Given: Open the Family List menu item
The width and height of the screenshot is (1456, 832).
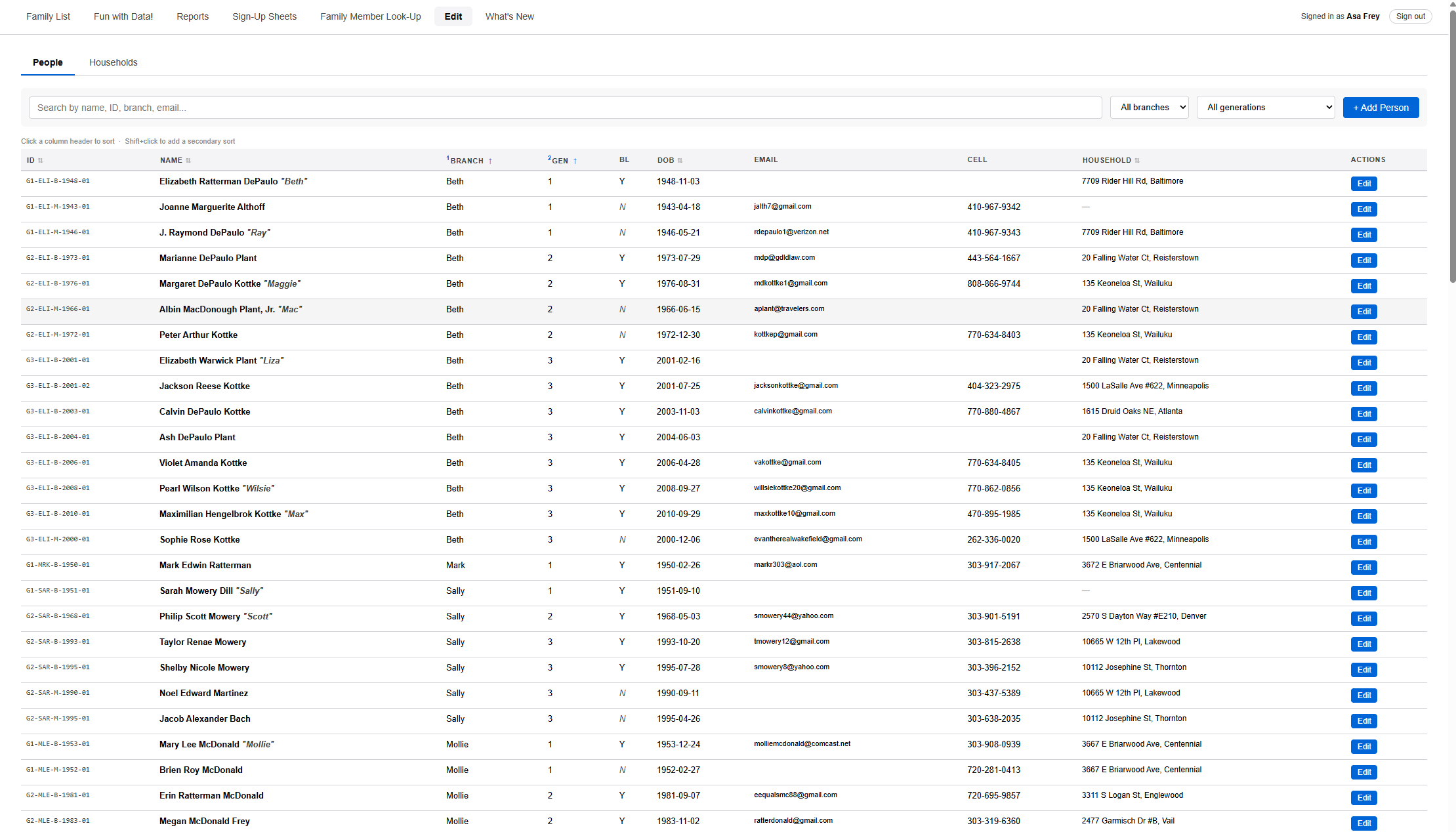Looking at the screenshot, I should [48, 16].
